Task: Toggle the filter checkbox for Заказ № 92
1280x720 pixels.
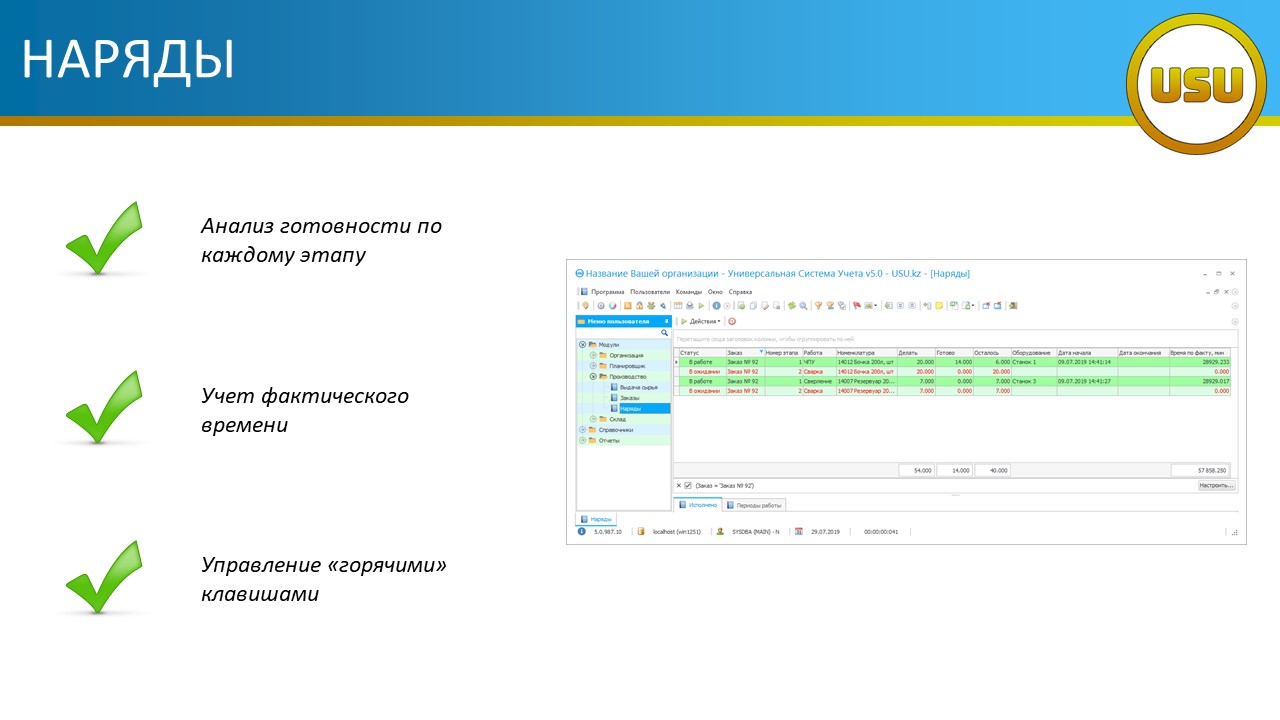Action: 688,485
